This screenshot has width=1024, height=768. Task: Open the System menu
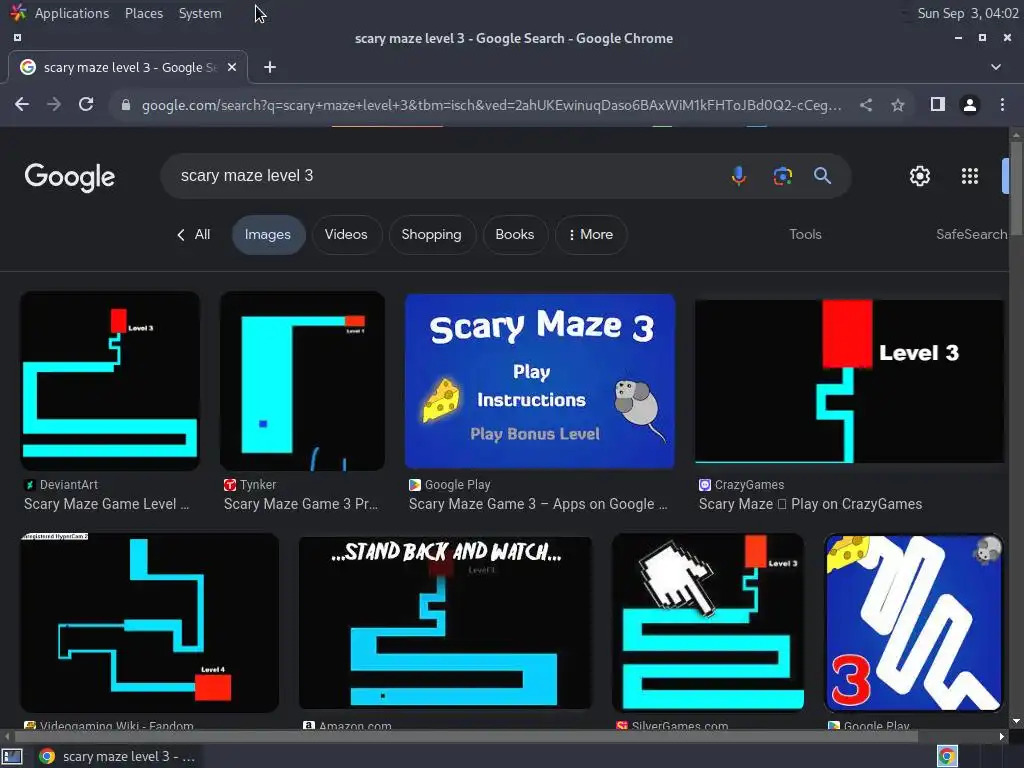tap(200, 13)
